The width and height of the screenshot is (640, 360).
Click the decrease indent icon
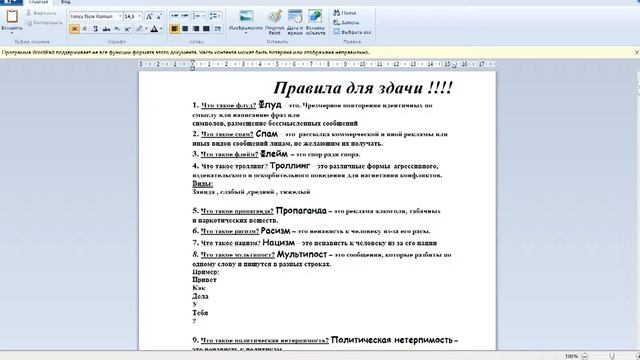[175, 16]
